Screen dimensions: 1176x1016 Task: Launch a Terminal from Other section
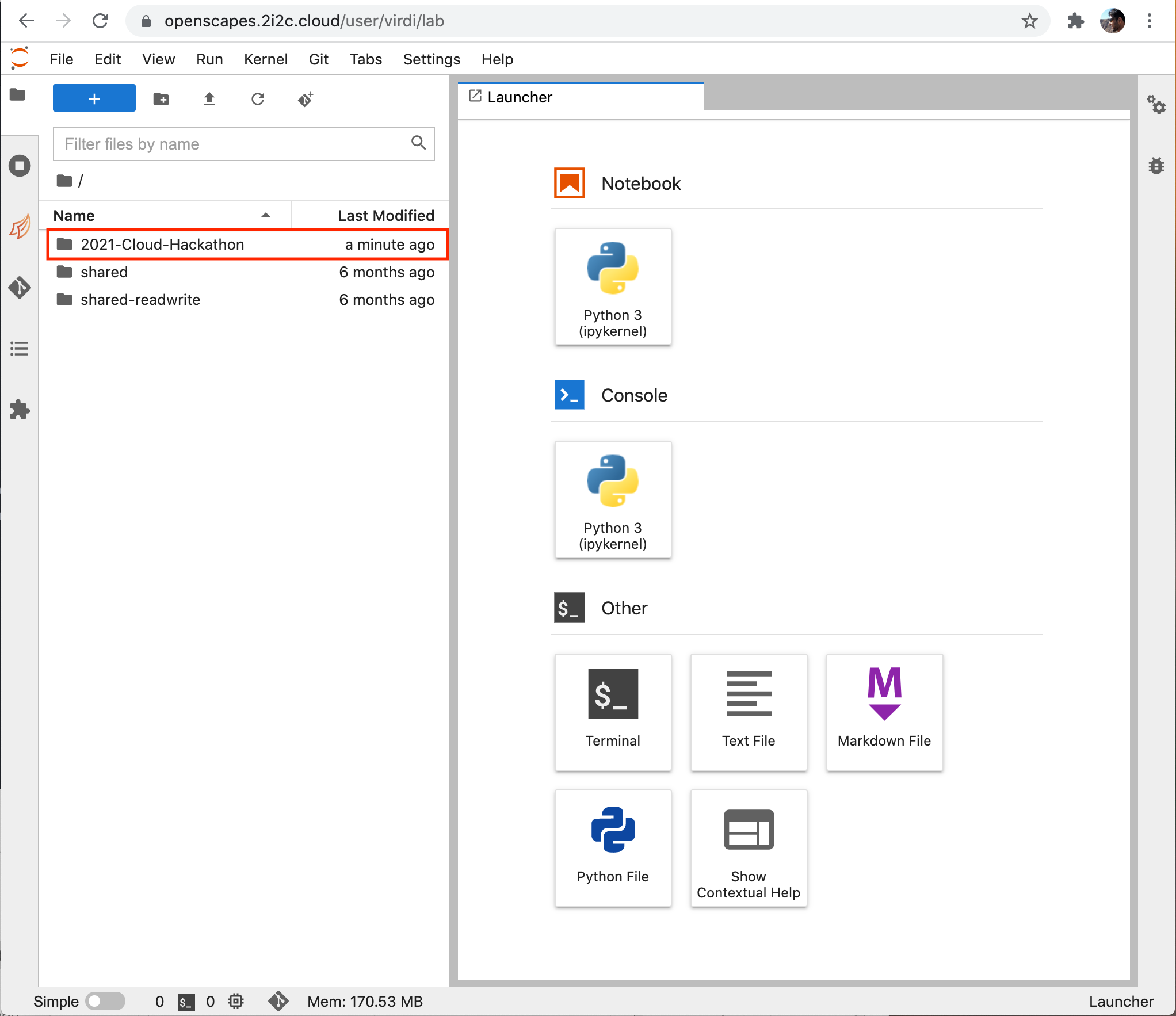613,712
